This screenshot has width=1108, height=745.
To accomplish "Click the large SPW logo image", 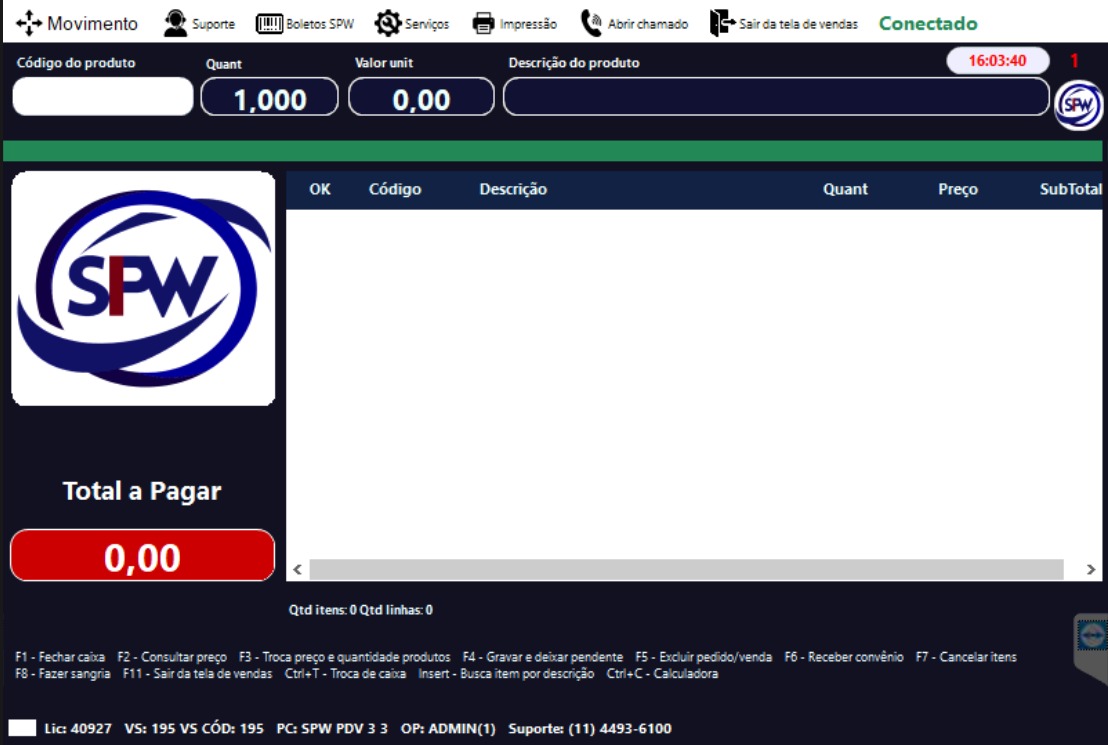I will (143, 288).
